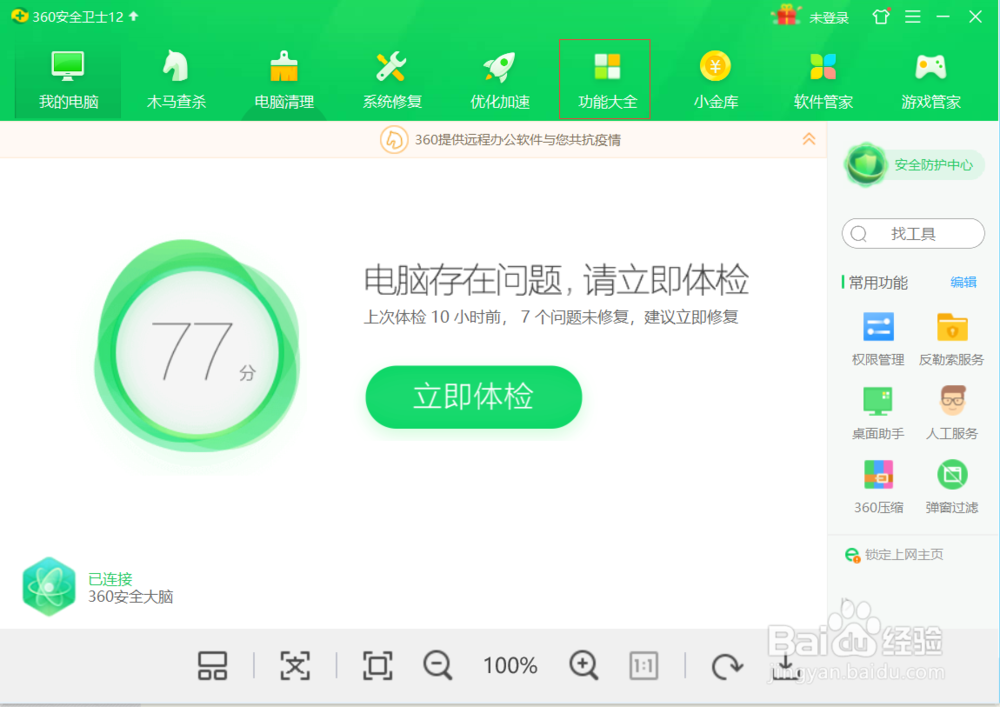Image resolution: width=1000 pixels, height=707 pixels.
Task: Open 安全防护中心 shield button
Action: (914, 165)
